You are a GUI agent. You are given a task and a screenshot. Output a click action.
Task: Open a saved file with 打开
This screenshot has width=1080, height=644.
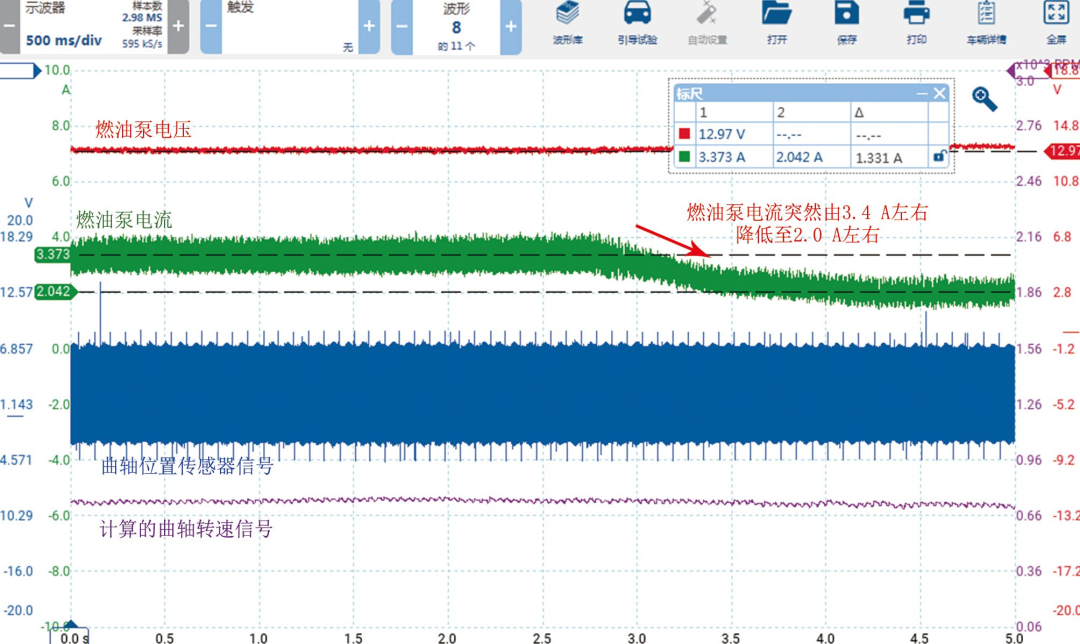778,25
